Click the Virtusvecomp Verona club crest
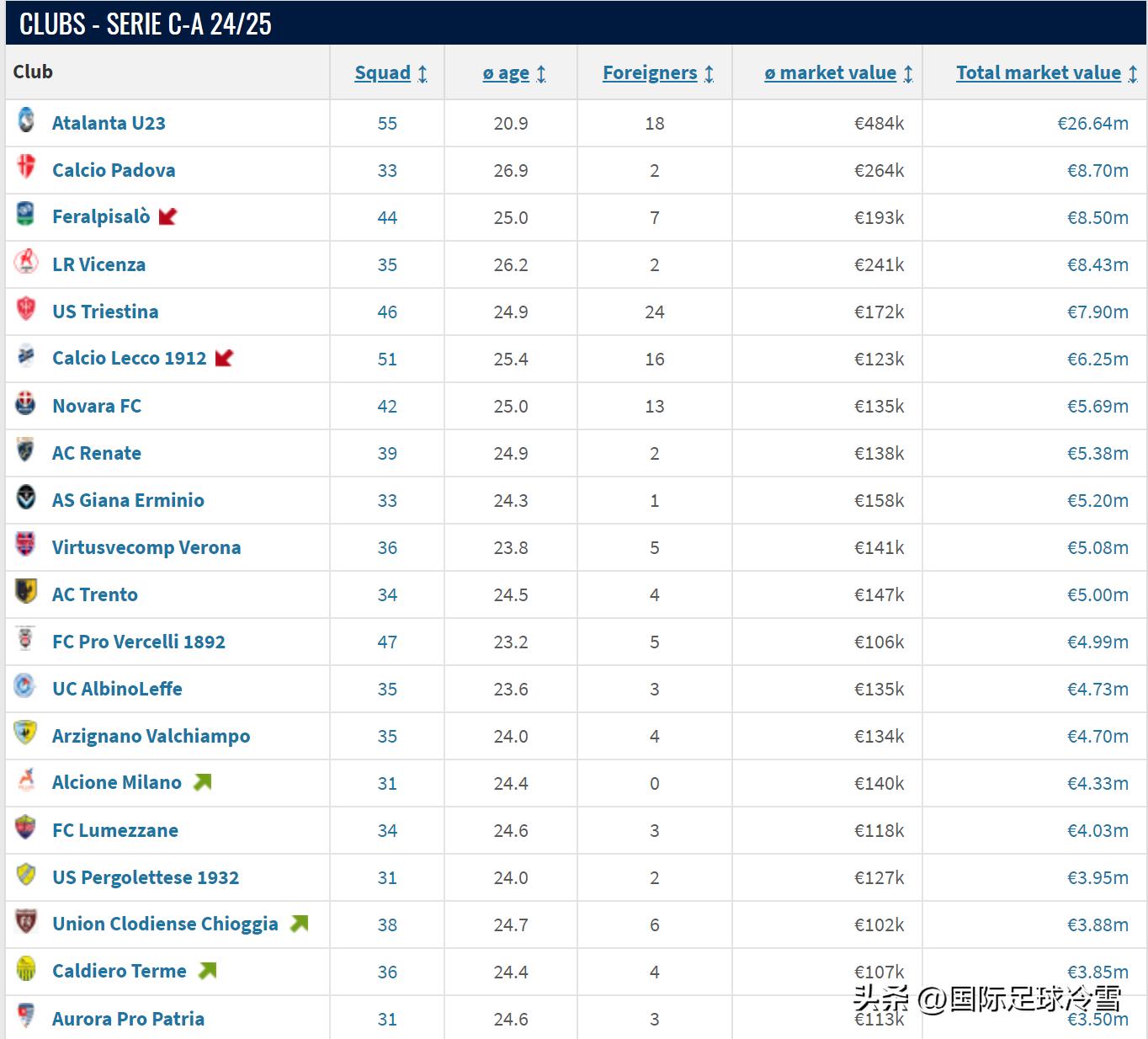Image resolution: width=1148 pixels, height=1039 pixels. (x=26, y=545)
